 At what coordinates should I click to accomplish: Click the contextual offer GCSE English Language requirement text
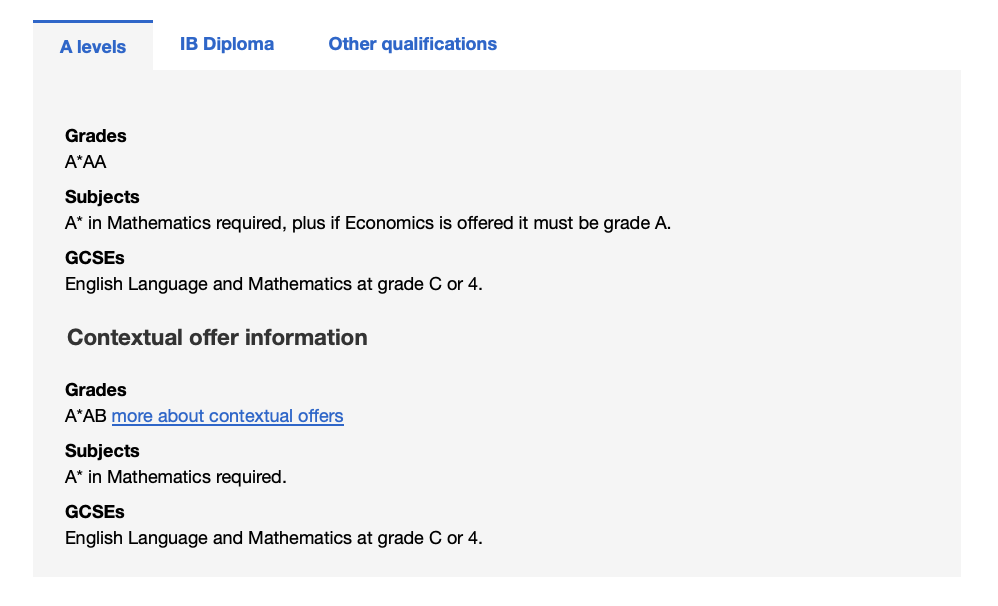273,538
